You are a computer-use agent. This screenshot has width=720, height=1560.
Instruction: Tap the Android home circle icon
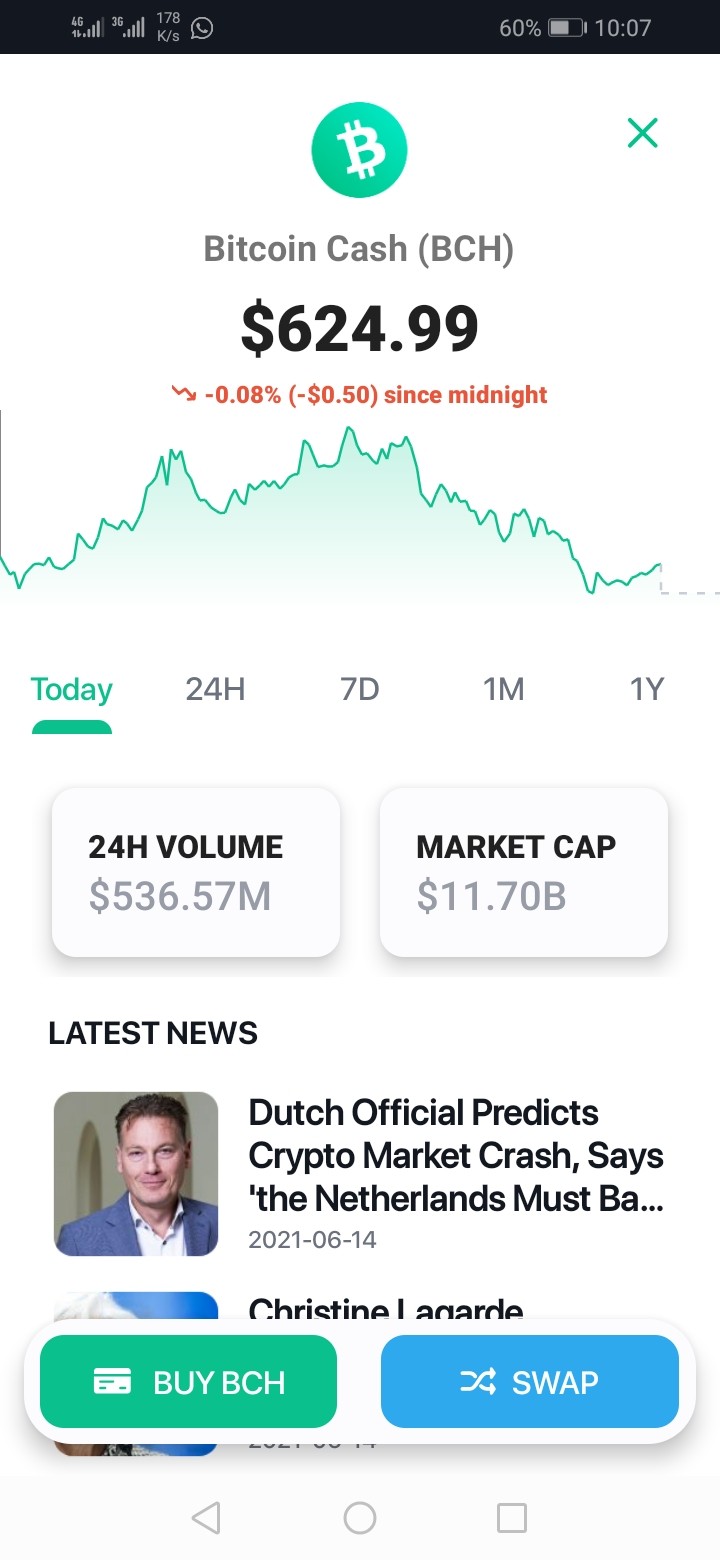(360, 1518)
